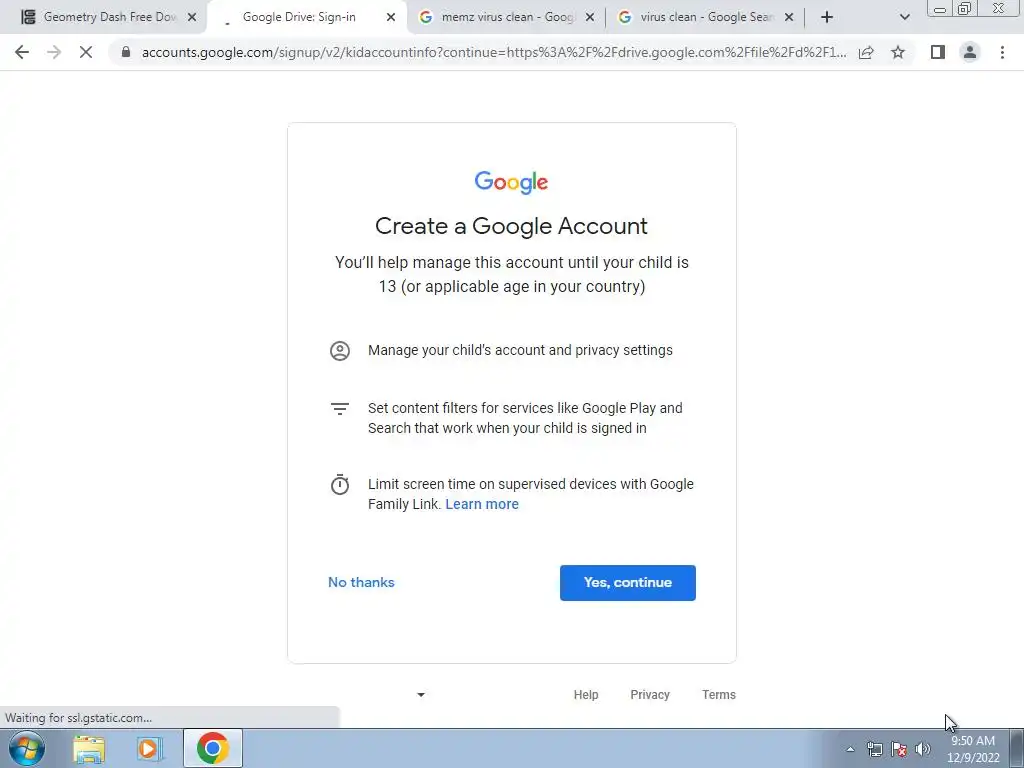Open the Chrome three-dot menu
The width and height of the screenshot is (1024, 768).
pos(1002,52)
